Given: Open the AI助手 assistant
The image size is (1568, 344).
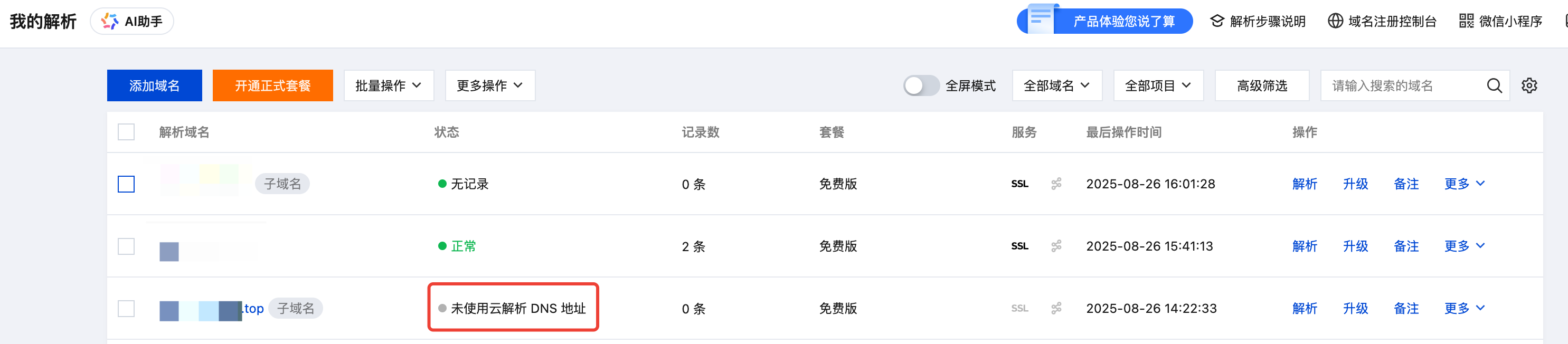Looking at the screenshot, I should click(132, 21).
